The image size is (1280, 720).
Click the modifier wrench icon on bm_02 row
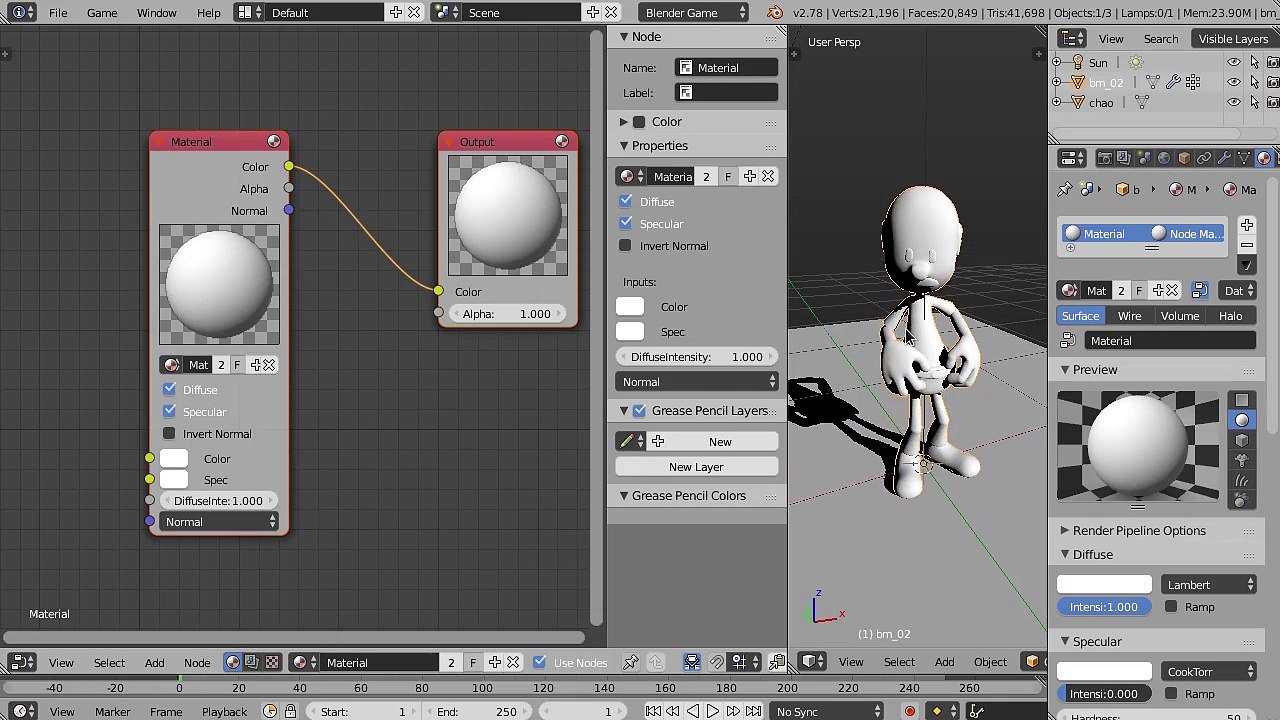click(x=1173, y=82)
